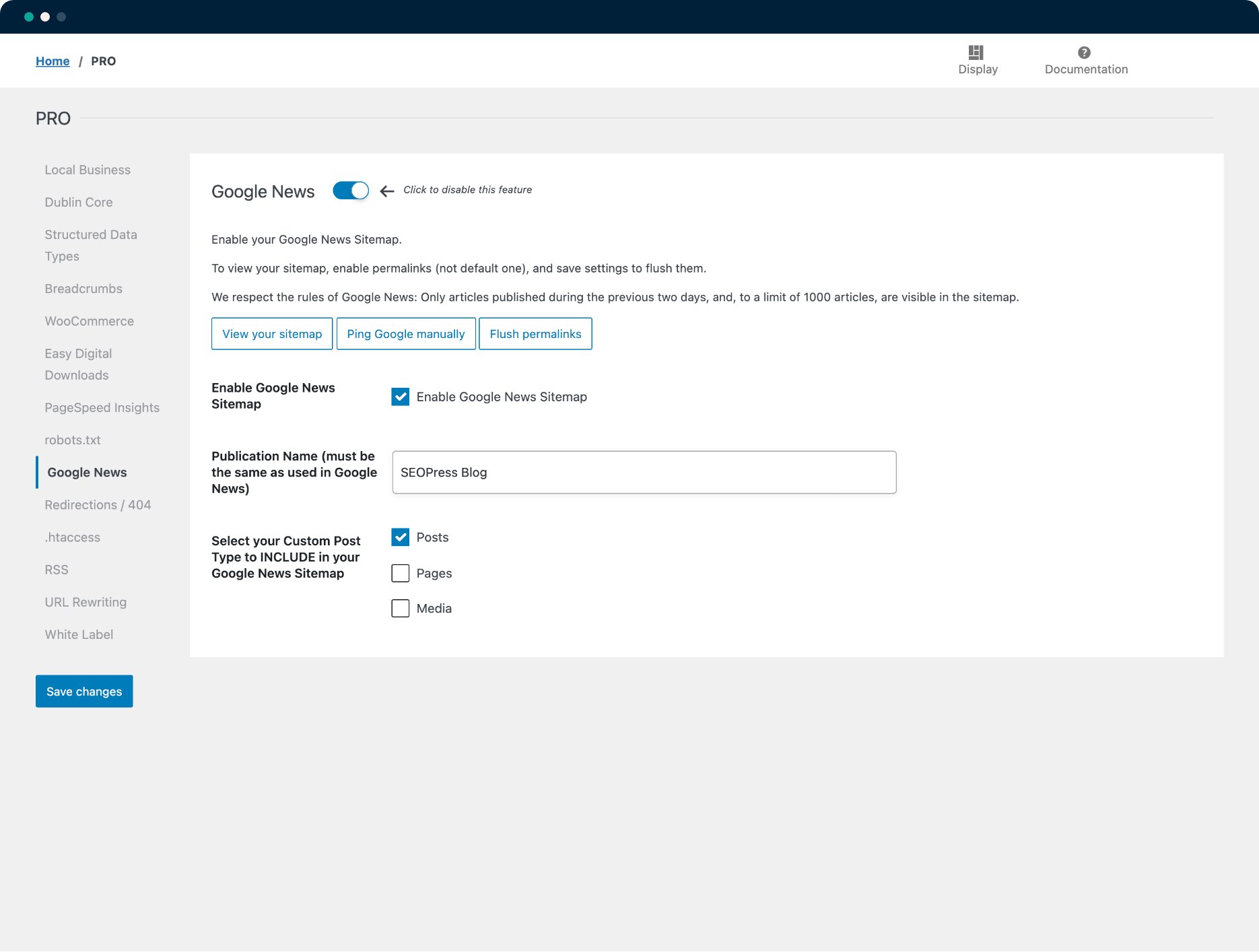Open the Display options icon
The width and height of the screenshot is (1259, 952).
(x=977, y=53)
